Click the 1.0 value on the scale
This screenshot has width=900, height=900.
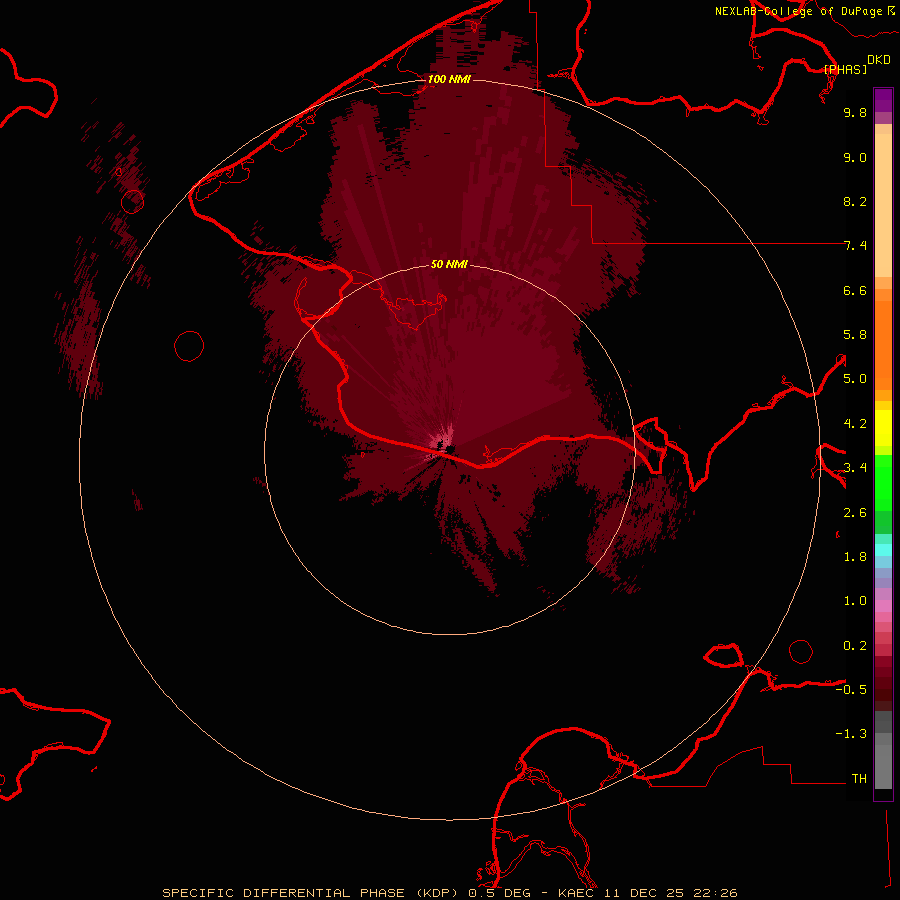point(855,601)
